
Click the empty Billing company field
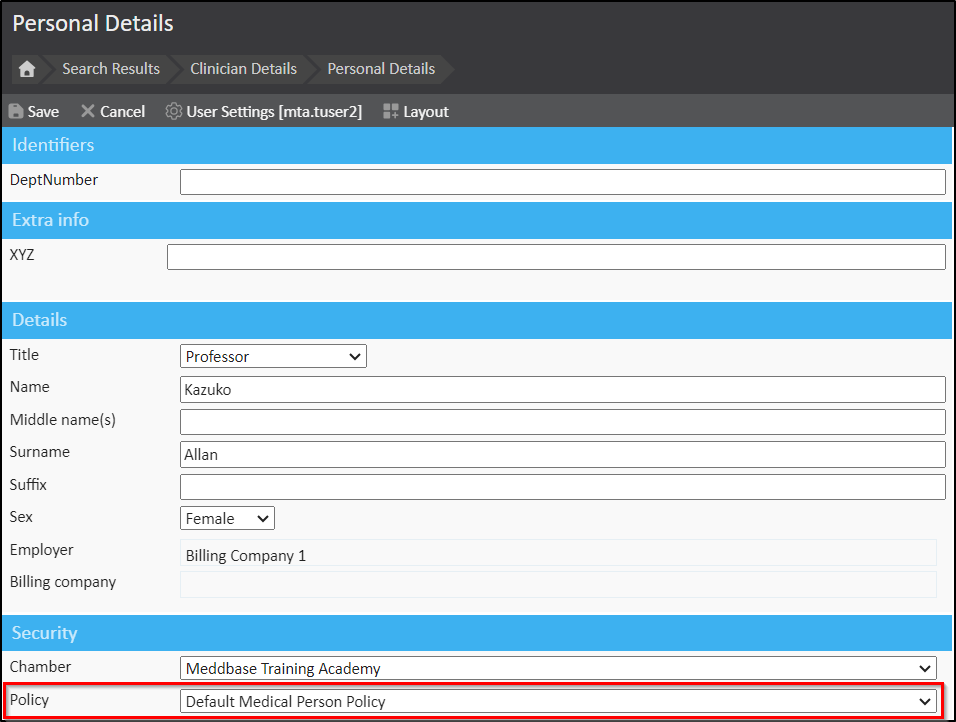(x=558, y=584)
